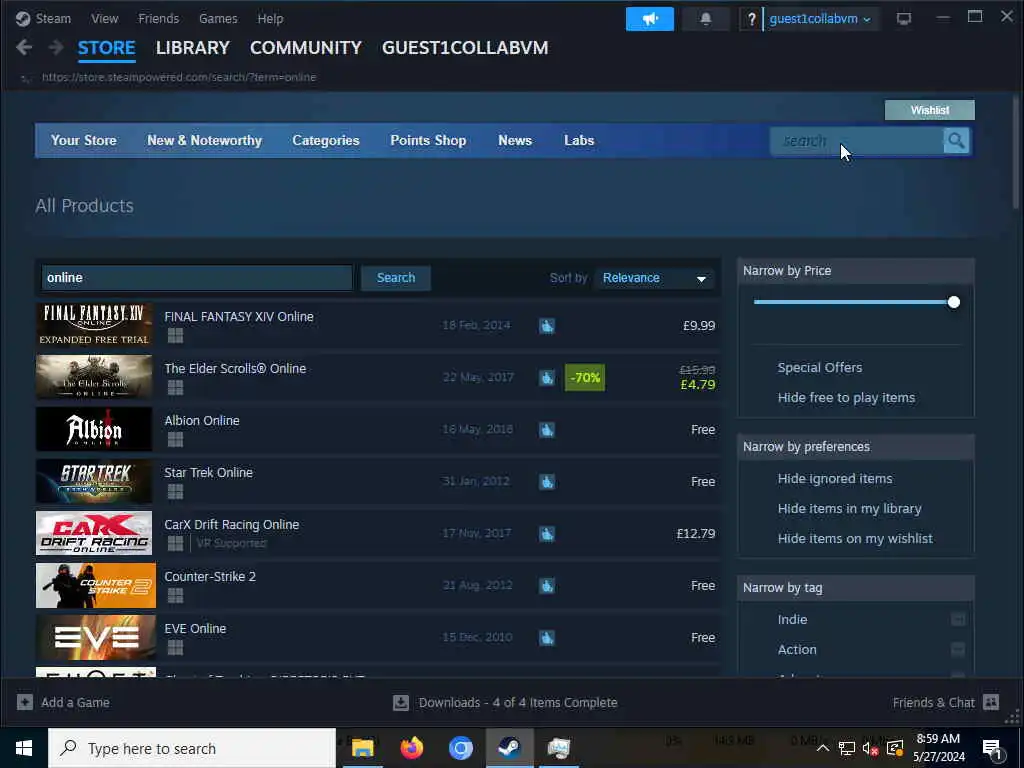
Task: Launch Firefox from the taskbar
Action: coord(411,748)
